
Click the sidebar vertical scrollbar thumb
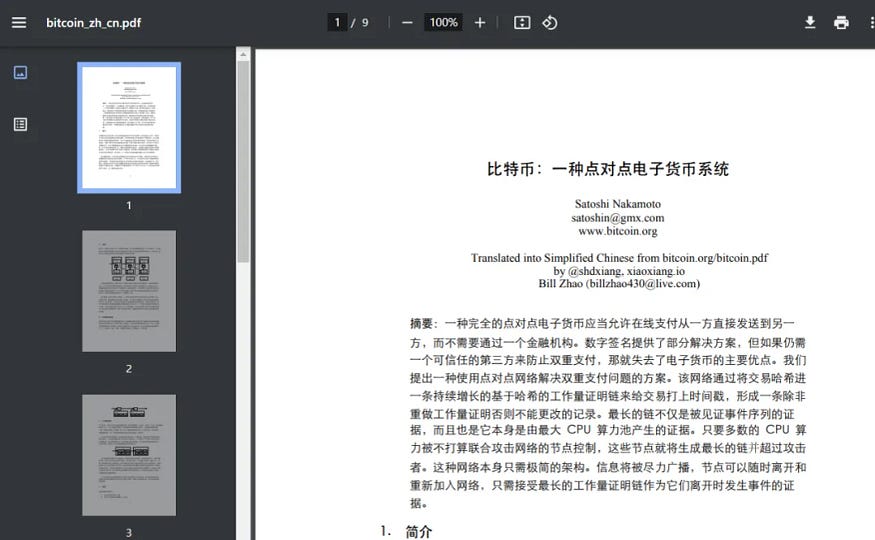coord(243,160)
